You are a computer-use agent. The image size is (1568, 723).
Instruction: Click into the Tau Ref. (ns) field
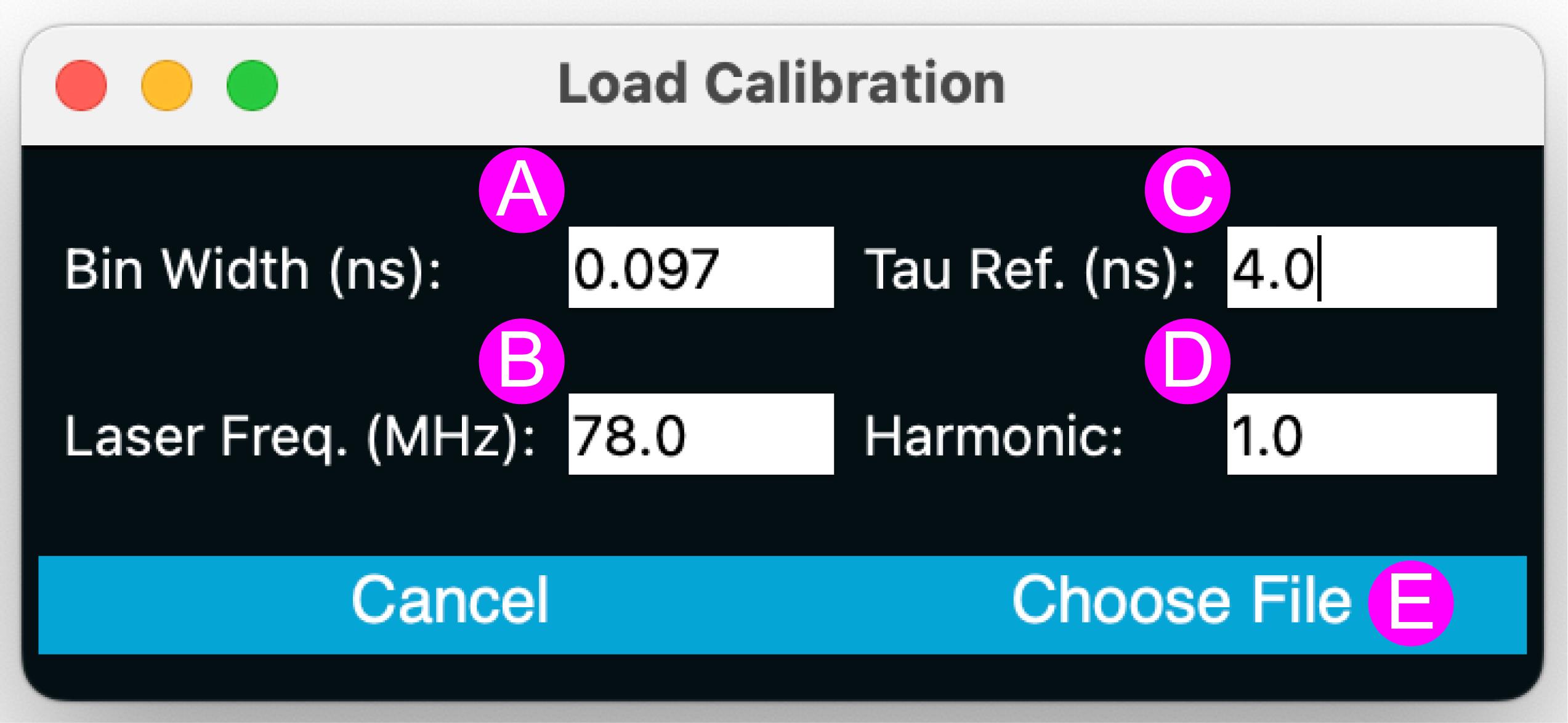(1362, 267)
